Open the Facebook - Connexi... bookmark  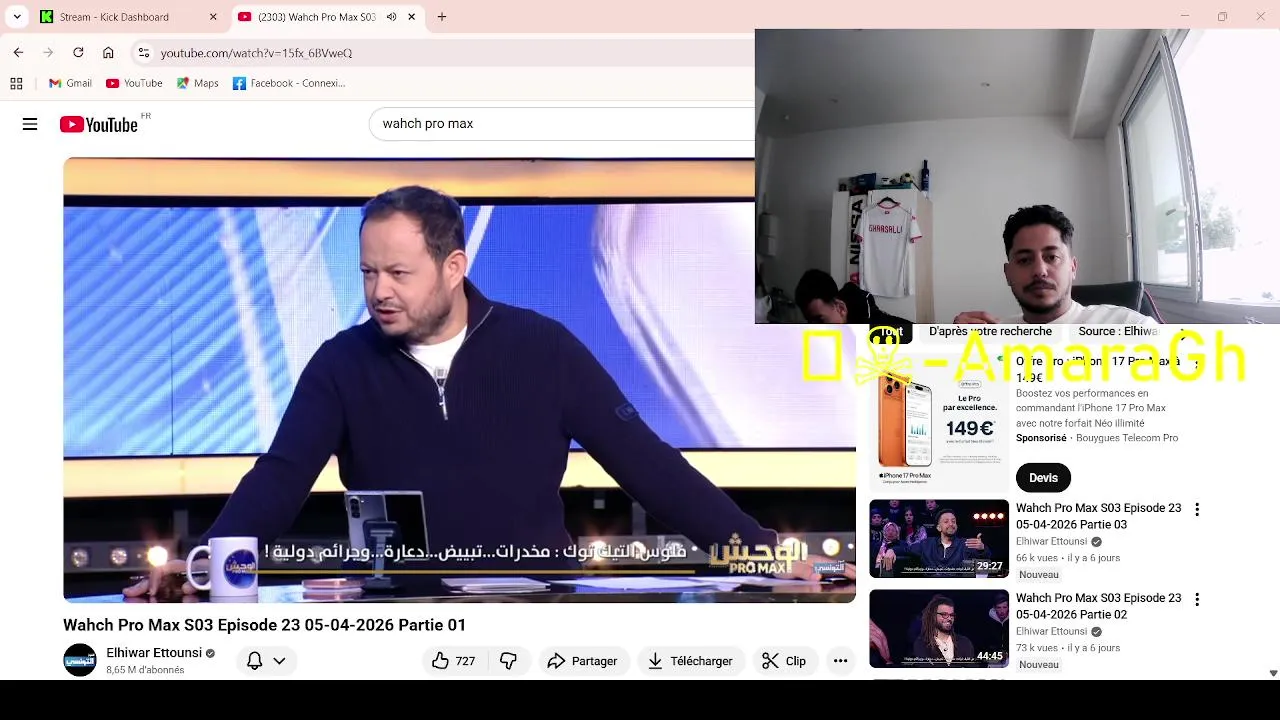pos(289,83)
